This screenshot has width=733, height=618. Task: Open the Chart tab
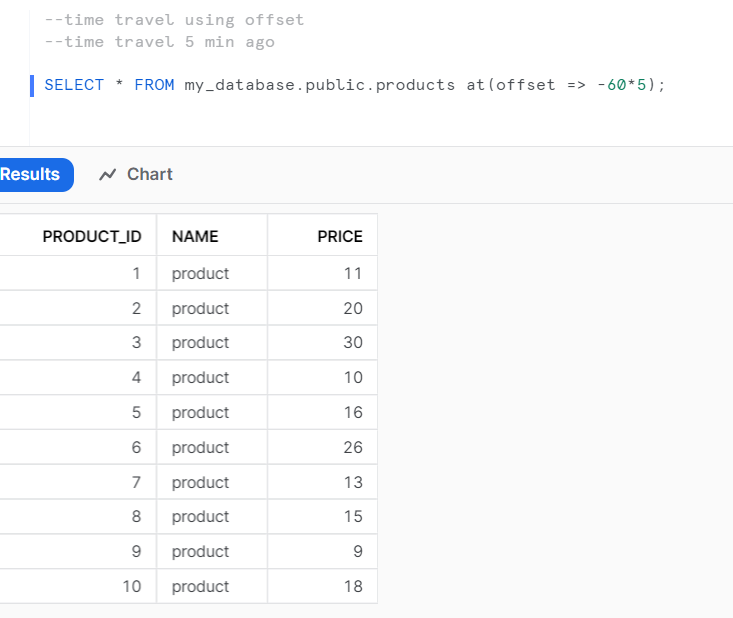click(136, 175)
